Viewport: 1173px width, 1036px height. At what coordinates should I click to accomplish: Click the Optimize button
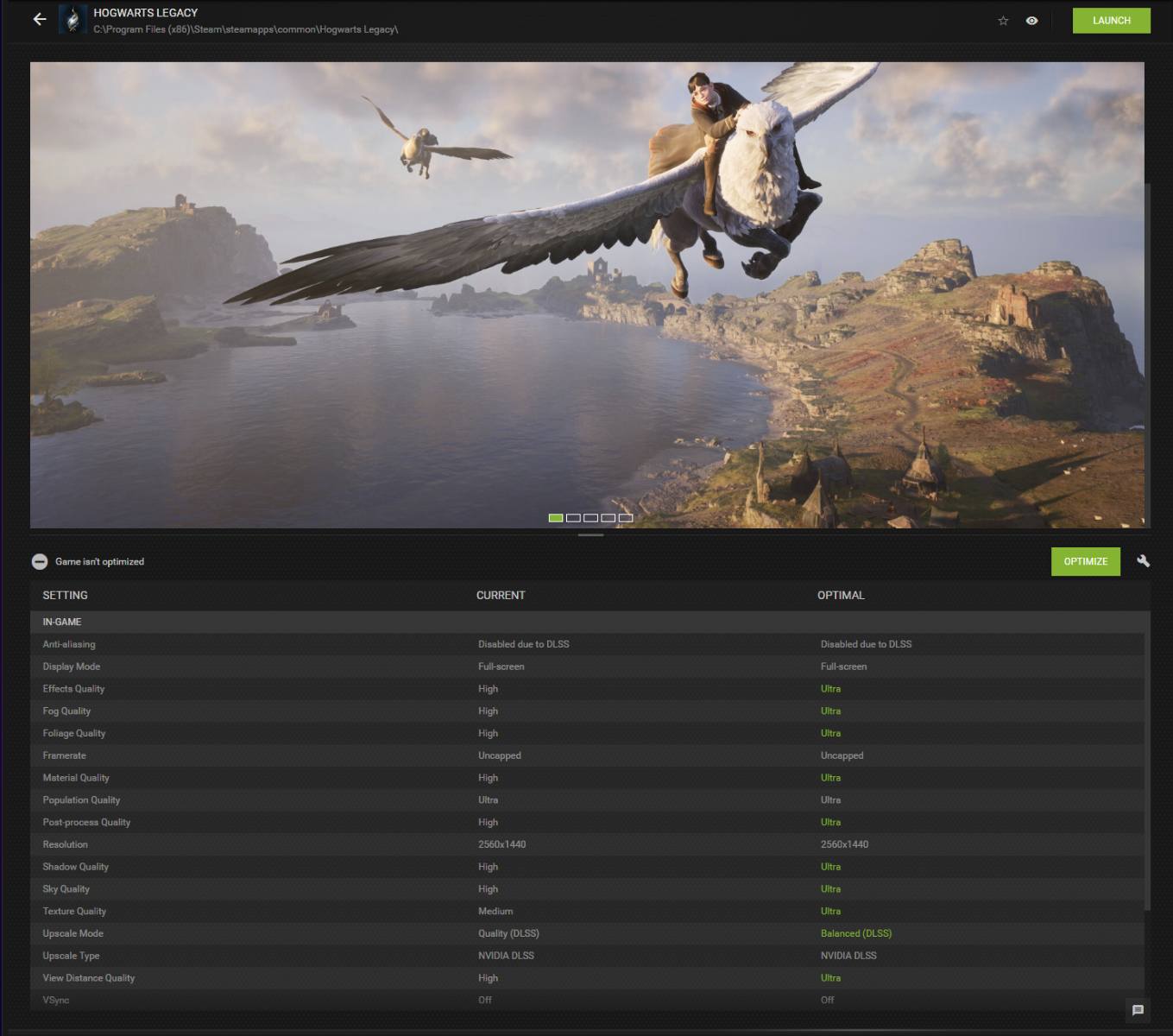pos(1085,561)
